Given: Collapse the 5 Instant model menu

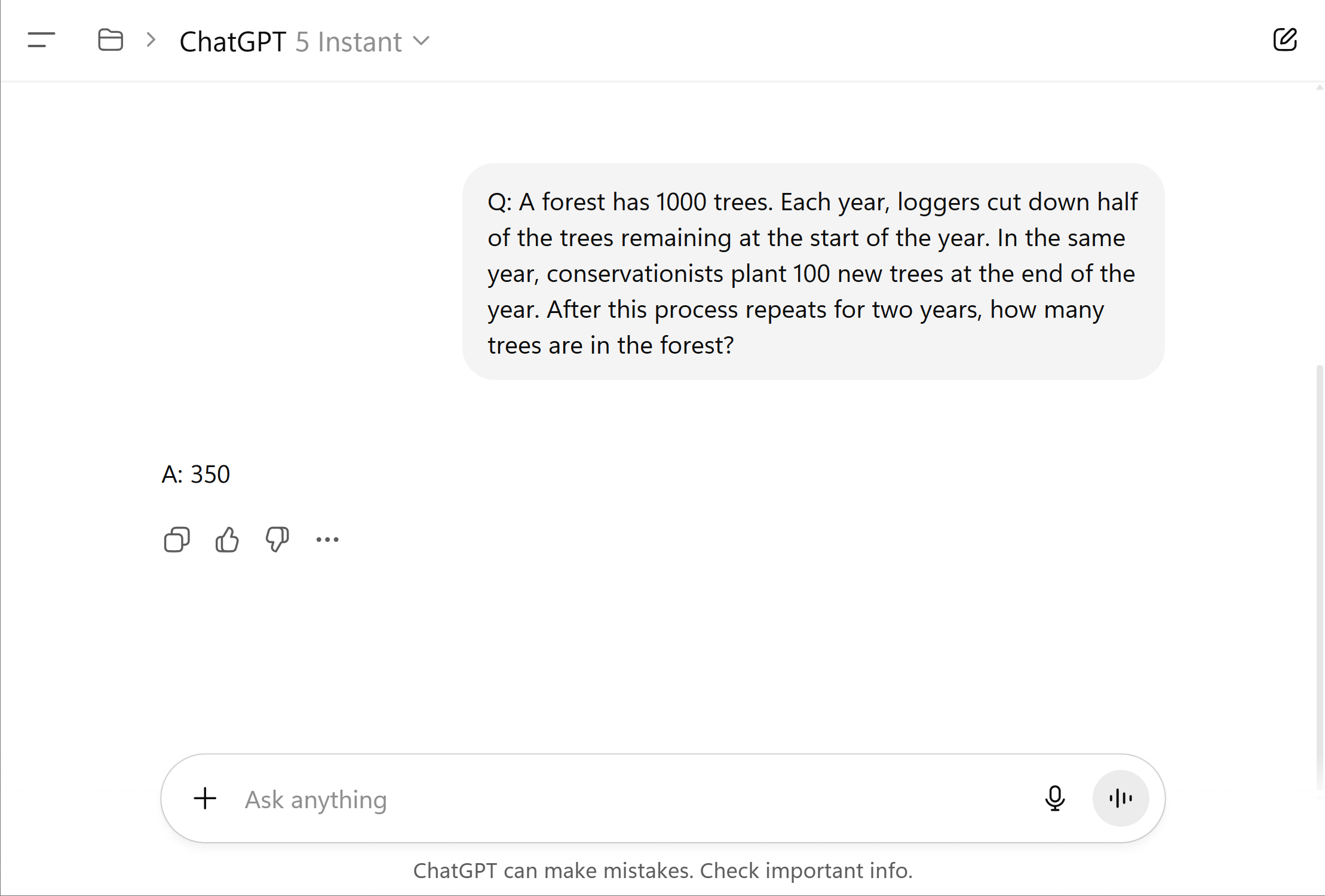Looking at the screenshot, I should pos(421,41).
